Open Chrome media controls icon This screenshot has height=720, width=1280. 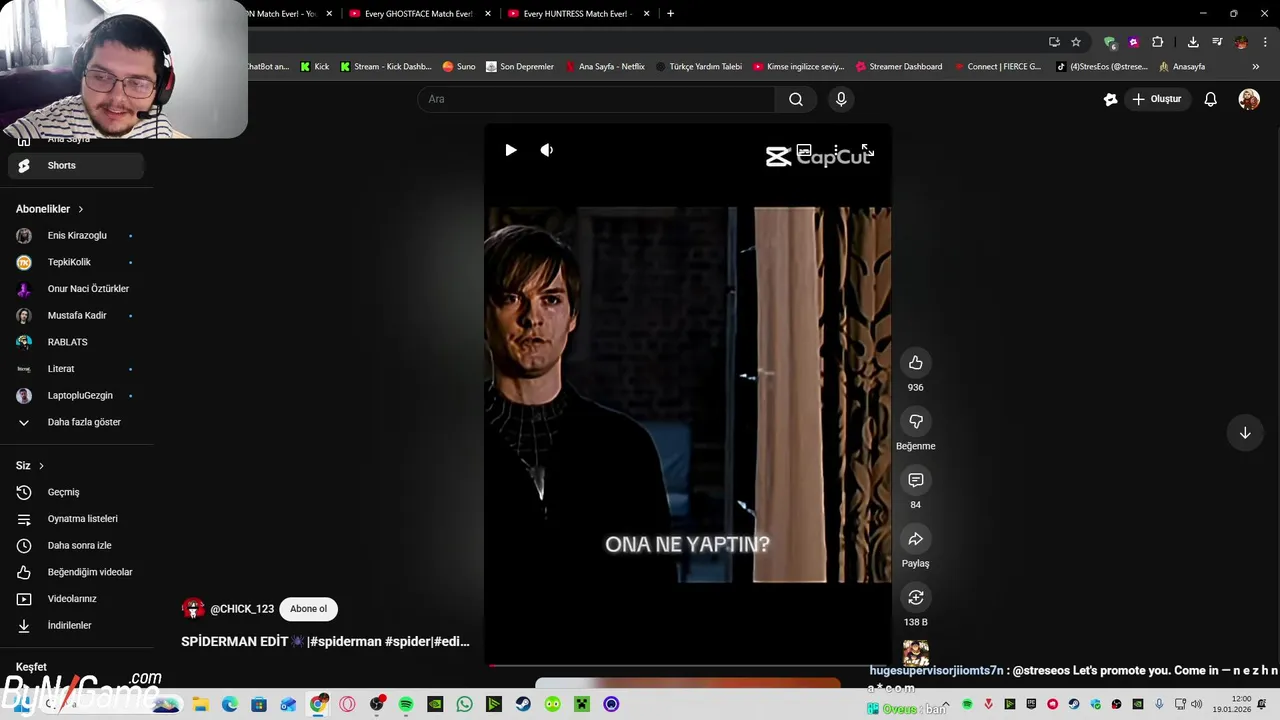1217,42
